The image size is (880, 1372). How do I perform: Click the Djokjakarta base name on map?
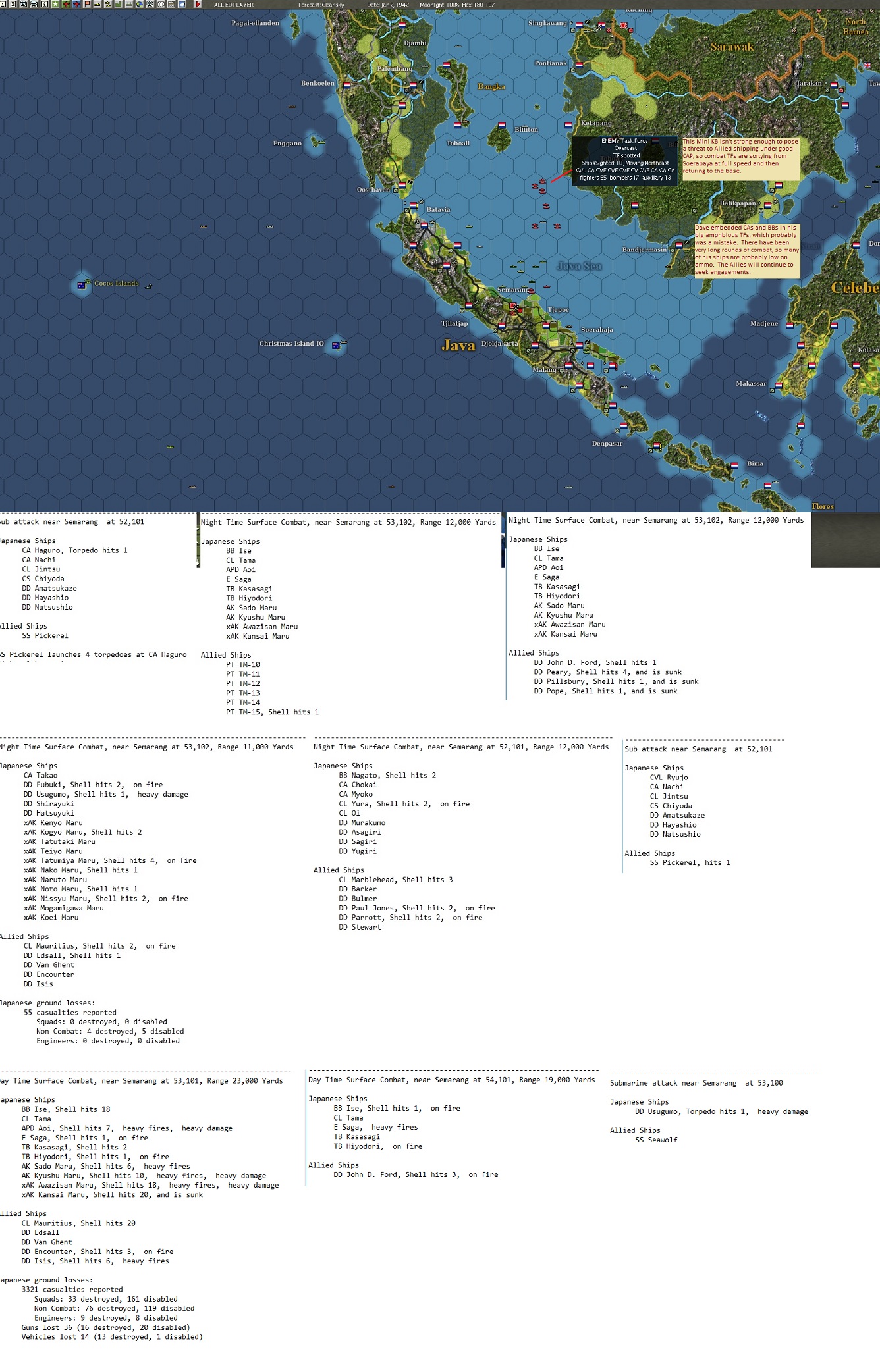[500, 344]
